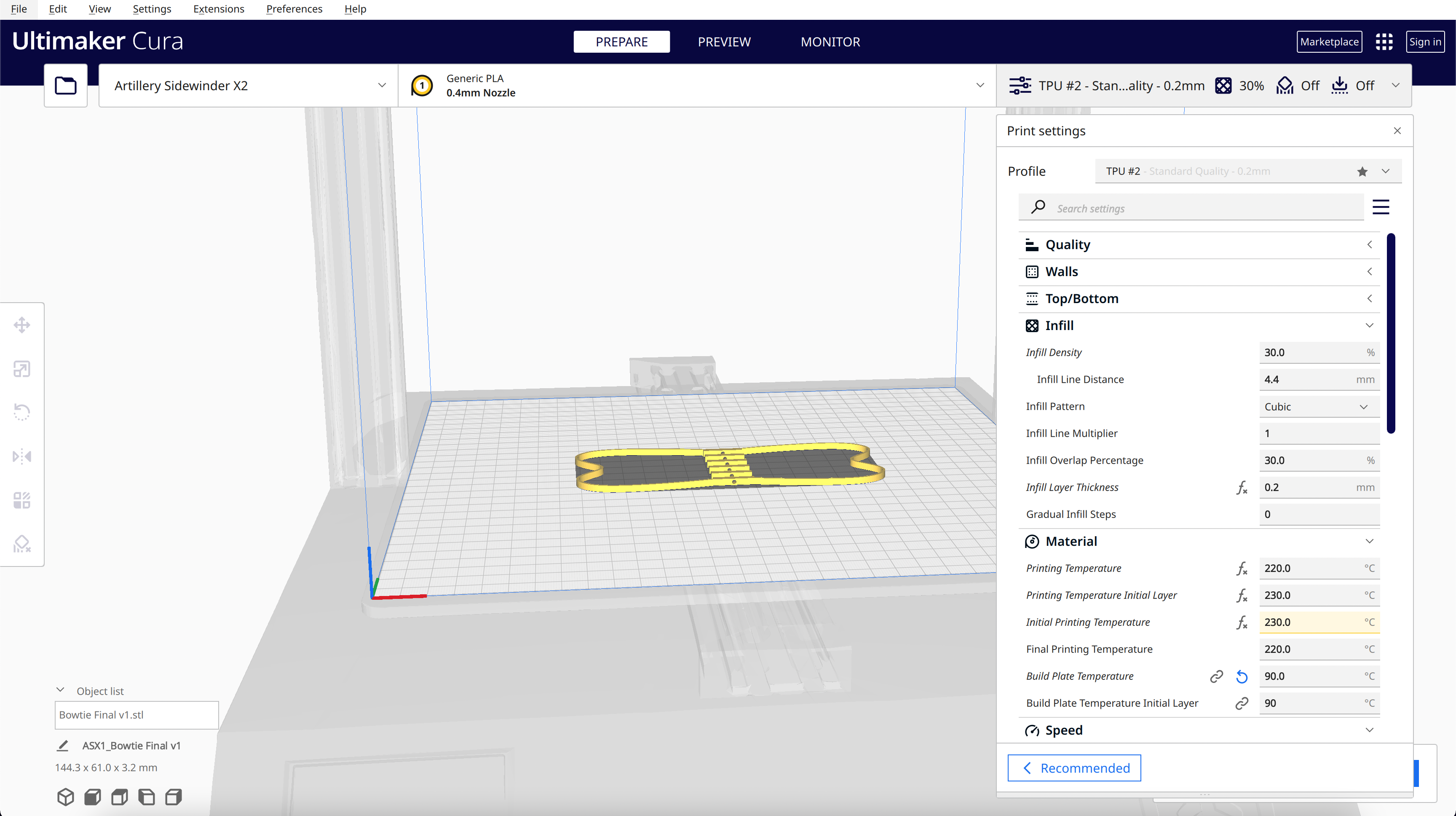
Task: Open the File menu
Action: (19, 9)
